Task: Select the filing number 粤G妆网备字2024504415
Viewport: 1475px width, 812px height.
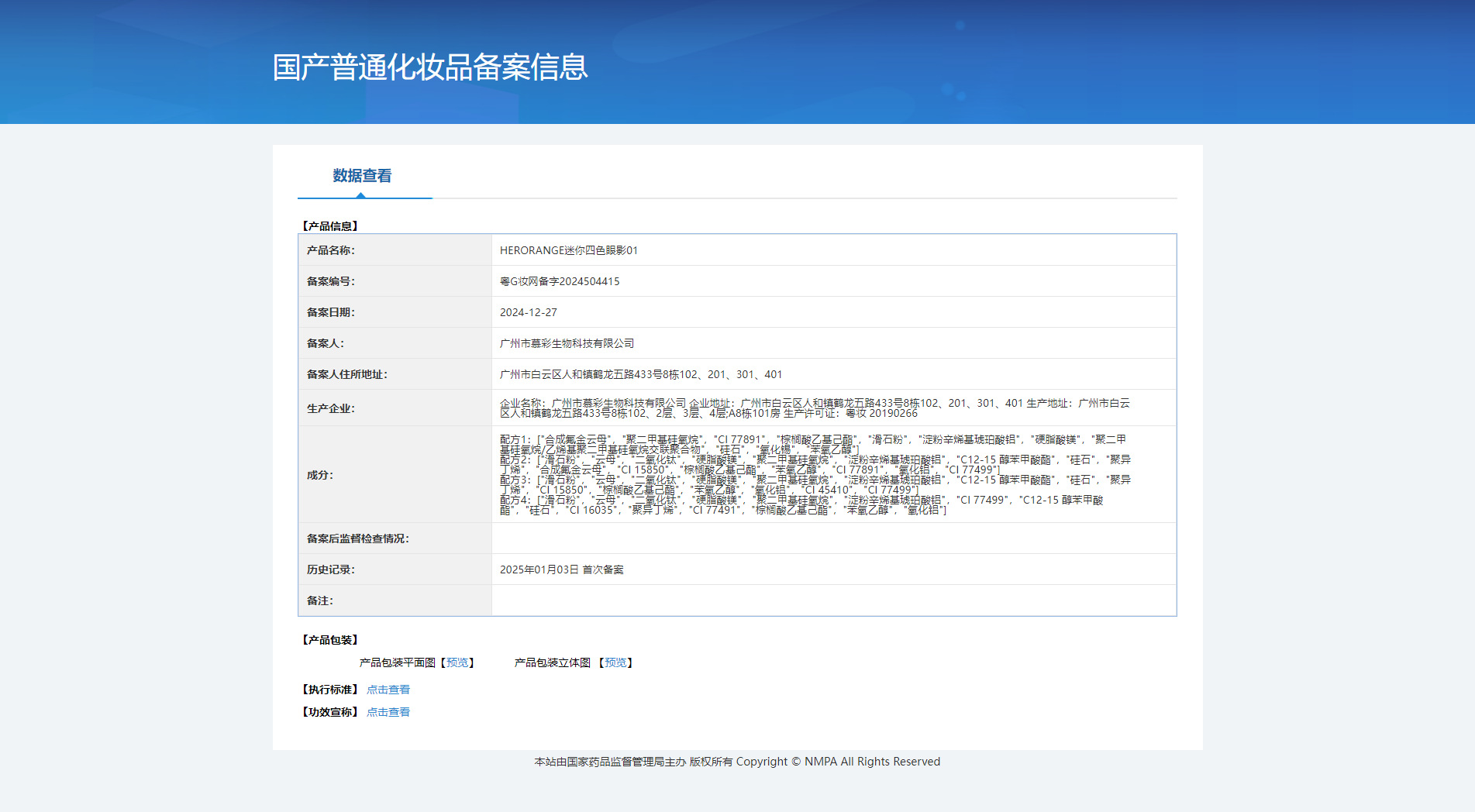Action: click(559, 281)
